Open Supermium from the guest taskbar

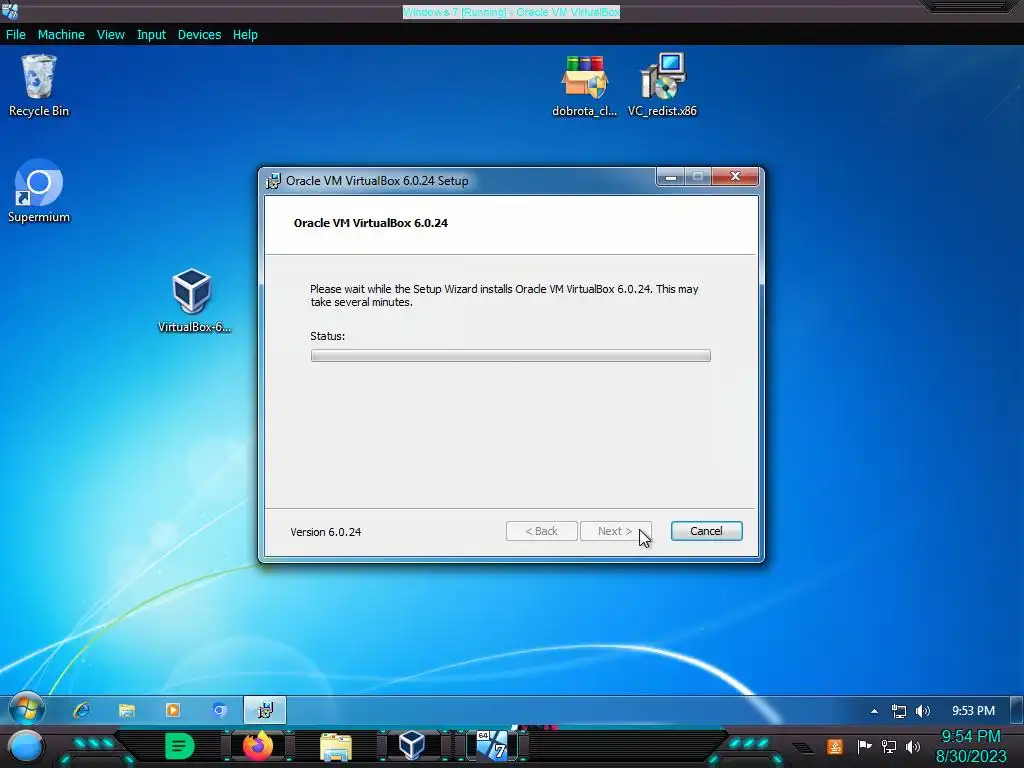[219, 710]
